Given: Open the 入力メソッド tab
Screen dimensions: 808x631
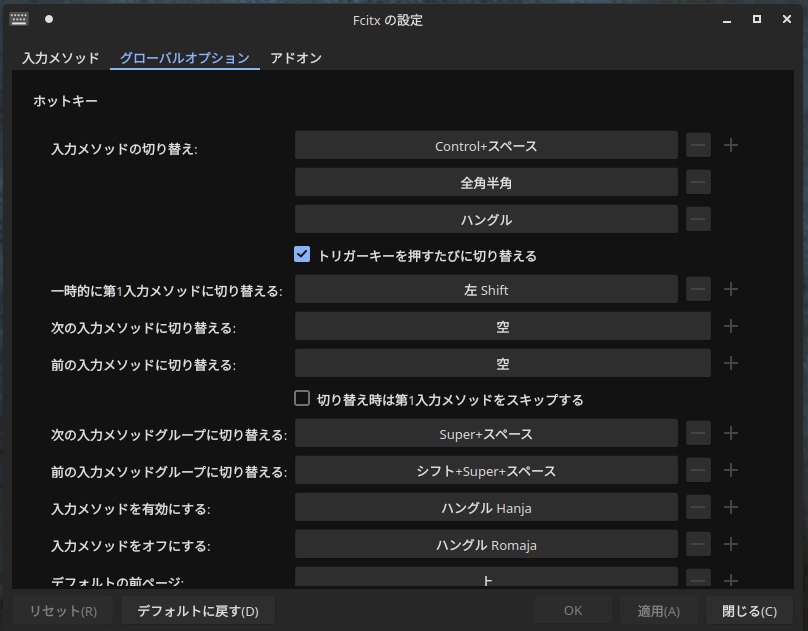Looking at the screenshot, I should point(61,58).
